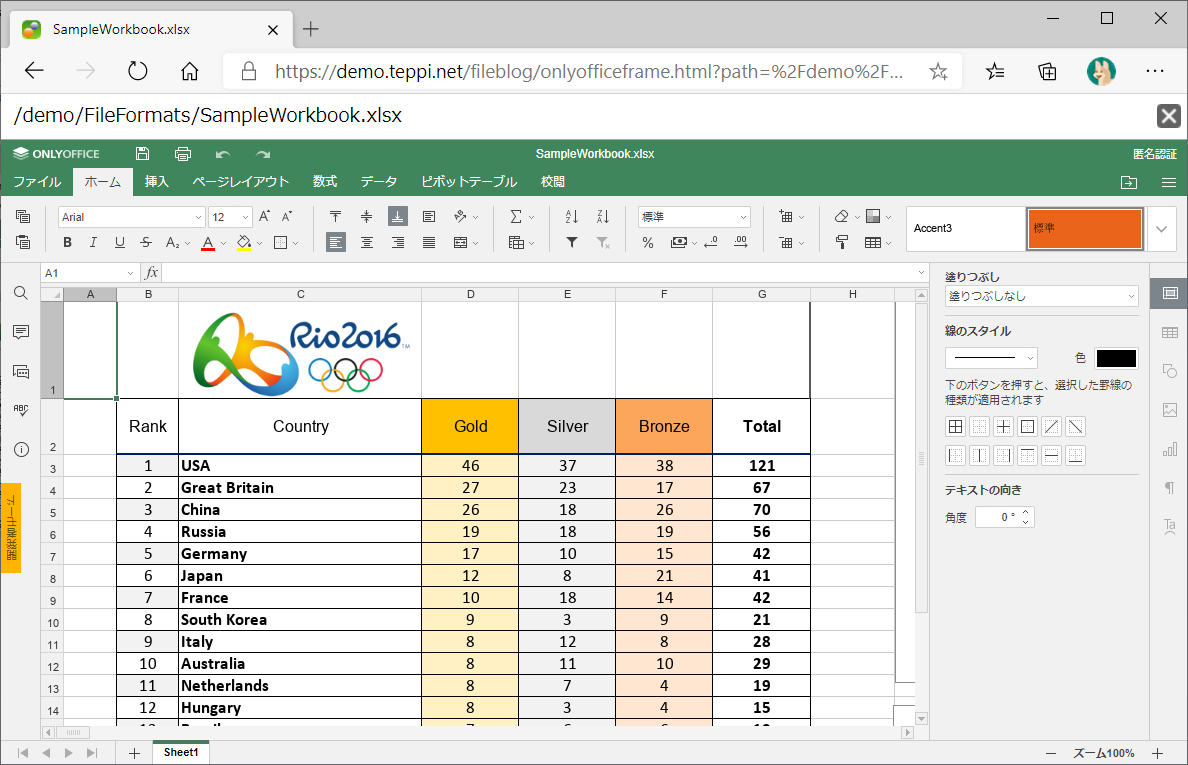Open the number format dropdown
Screen dimensions: 1188x765
click(x=742, y=217)
